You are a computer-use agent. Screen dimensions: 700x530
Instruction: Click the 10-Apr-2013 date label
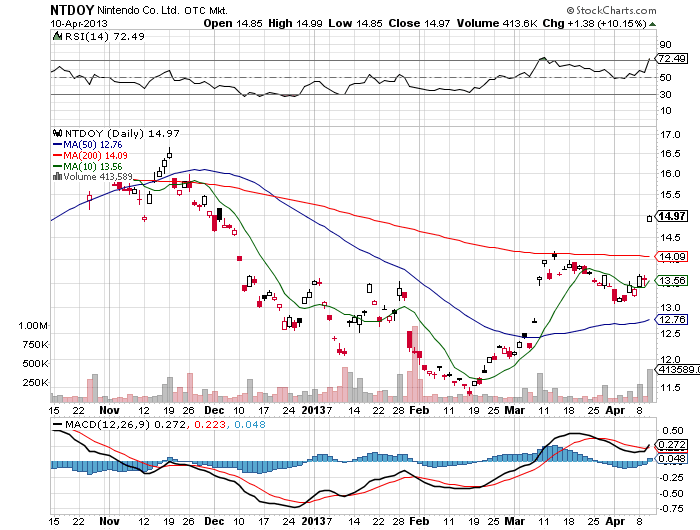coord(79,24)
